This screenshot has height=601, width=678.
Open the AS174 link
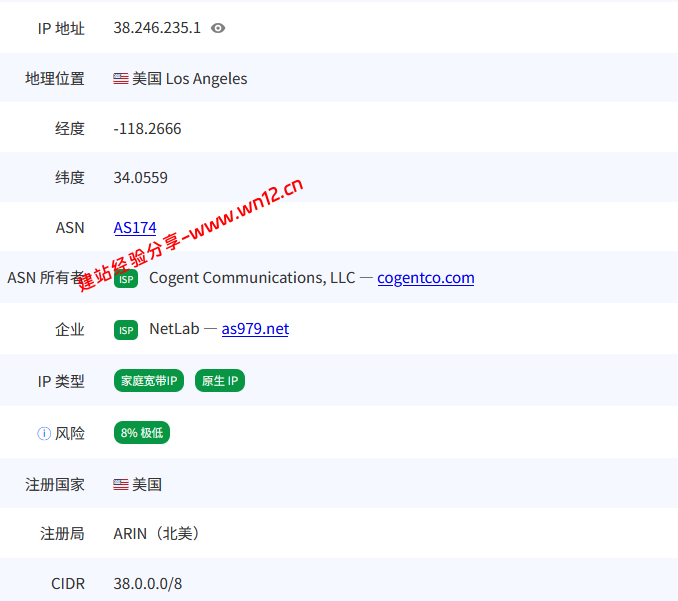coord(135,227)
